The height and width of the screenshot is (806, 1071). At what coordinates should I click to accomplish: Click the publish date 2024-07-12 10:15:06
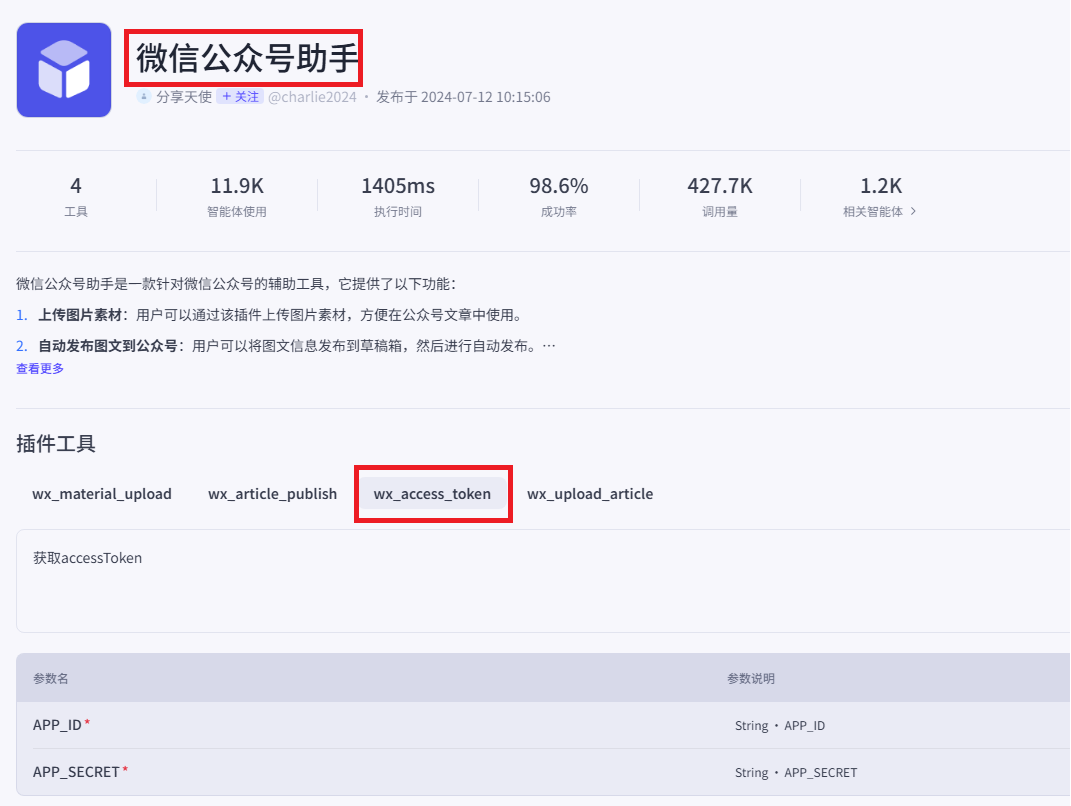(486, 97)
